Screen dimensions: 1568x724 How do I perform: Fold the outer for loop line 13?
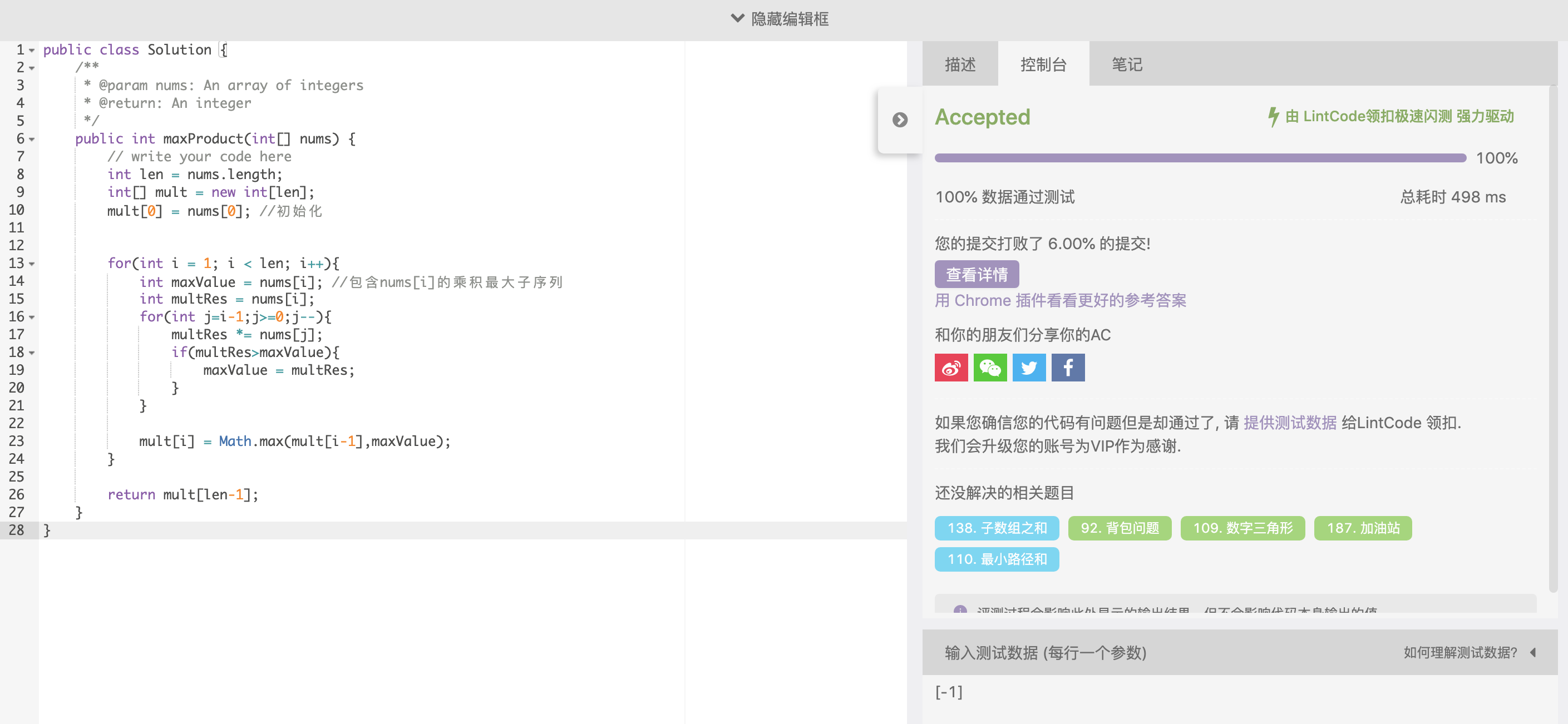pos(32,264)
